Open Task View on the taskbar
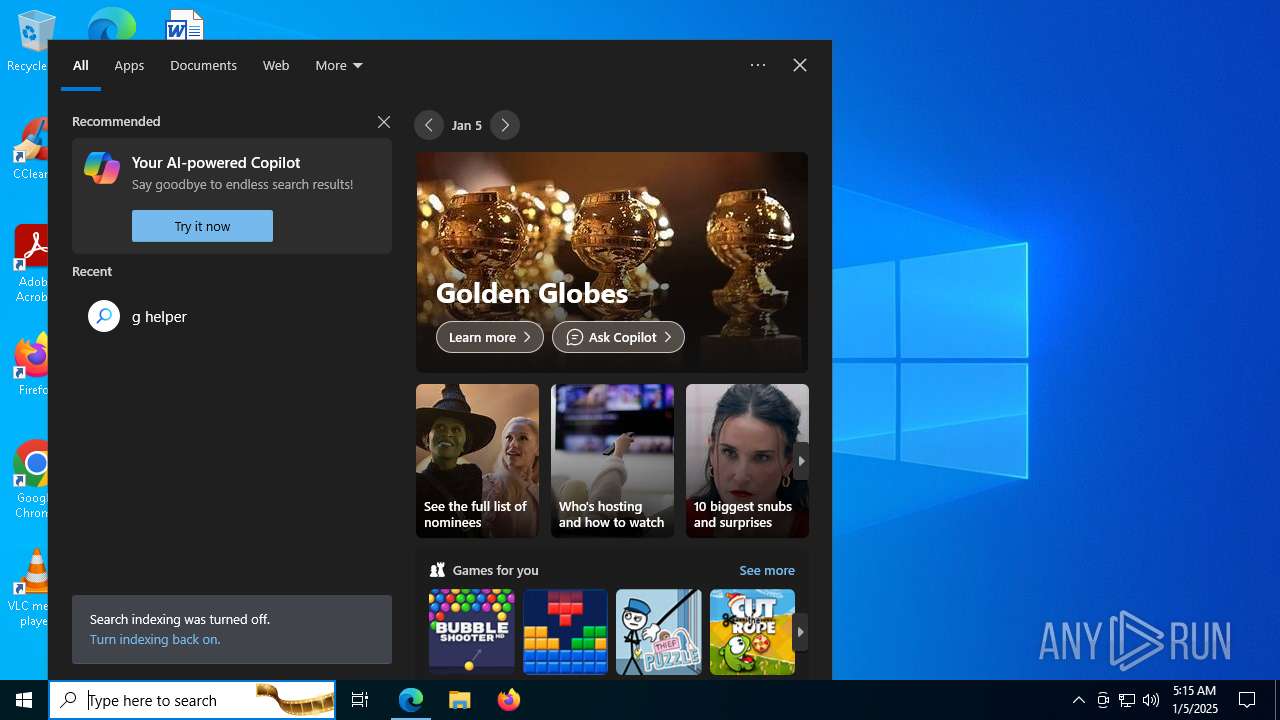Image resolution: width=1280 pixels, height=720 pixels. click(360, 700)
